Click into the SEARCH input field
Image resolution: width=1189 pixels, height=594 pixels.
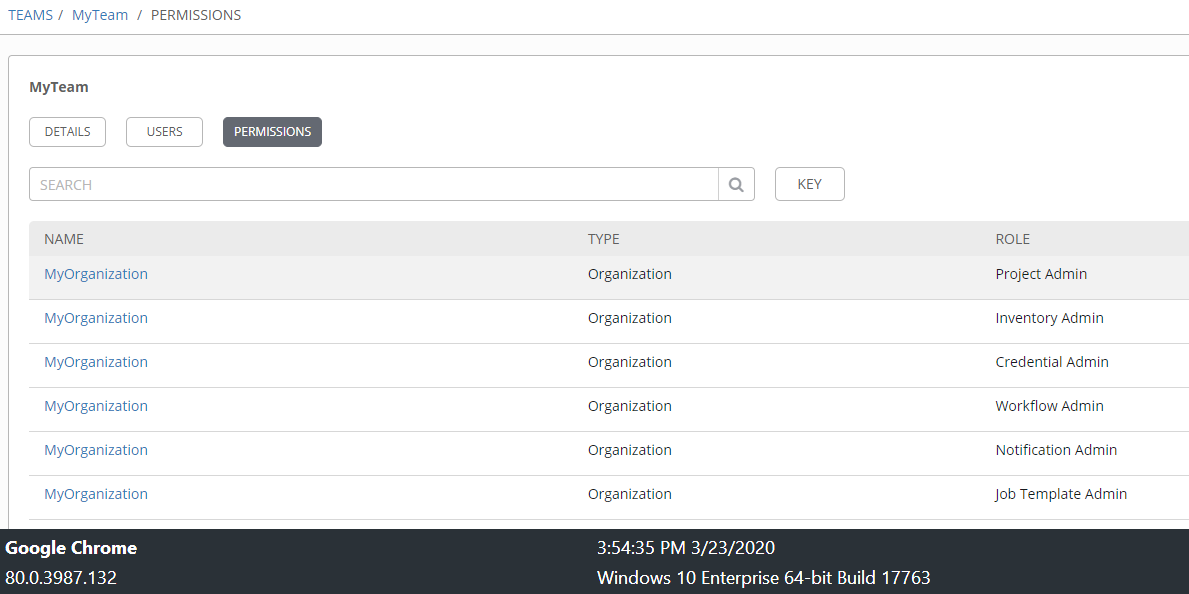click(374, 184)
